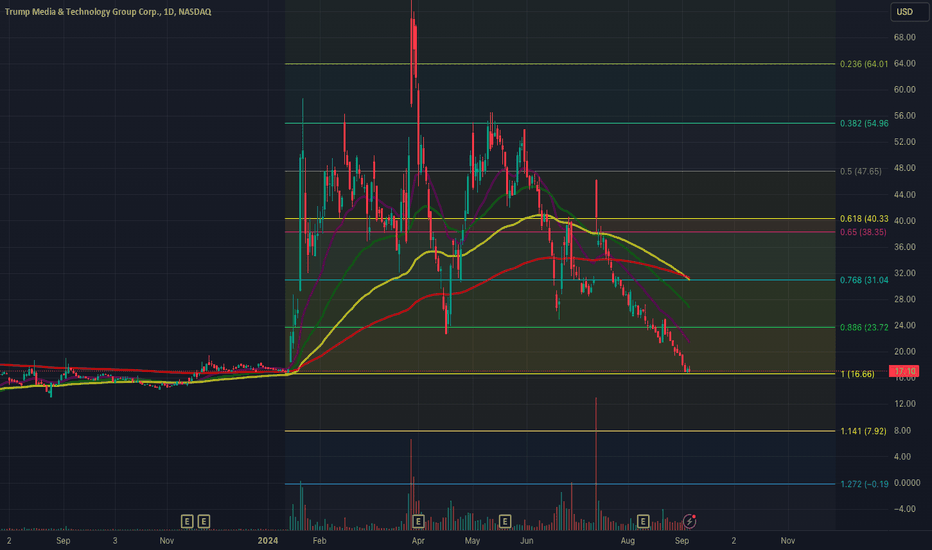Select the 0.618 (40.33) Fibonacci label
Viewport: 932px width, 550px height.
864,219
